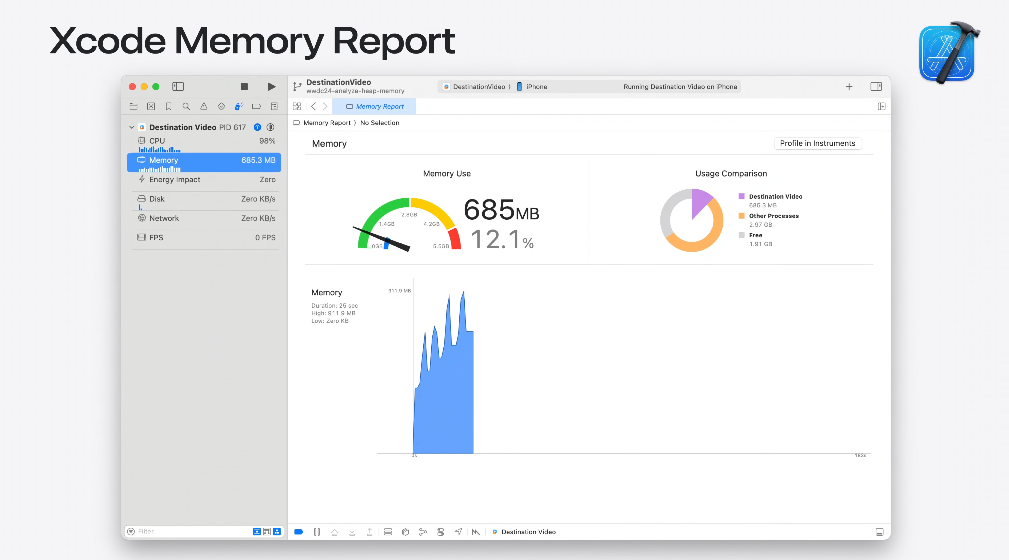Open the Issue navigator warning icon
Image resolution: width=1009 pixels, height=560 pixels.
point(203,106)
